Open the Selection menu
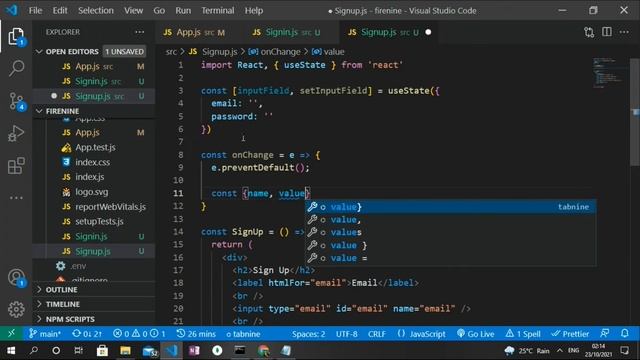 pos(96,11)
